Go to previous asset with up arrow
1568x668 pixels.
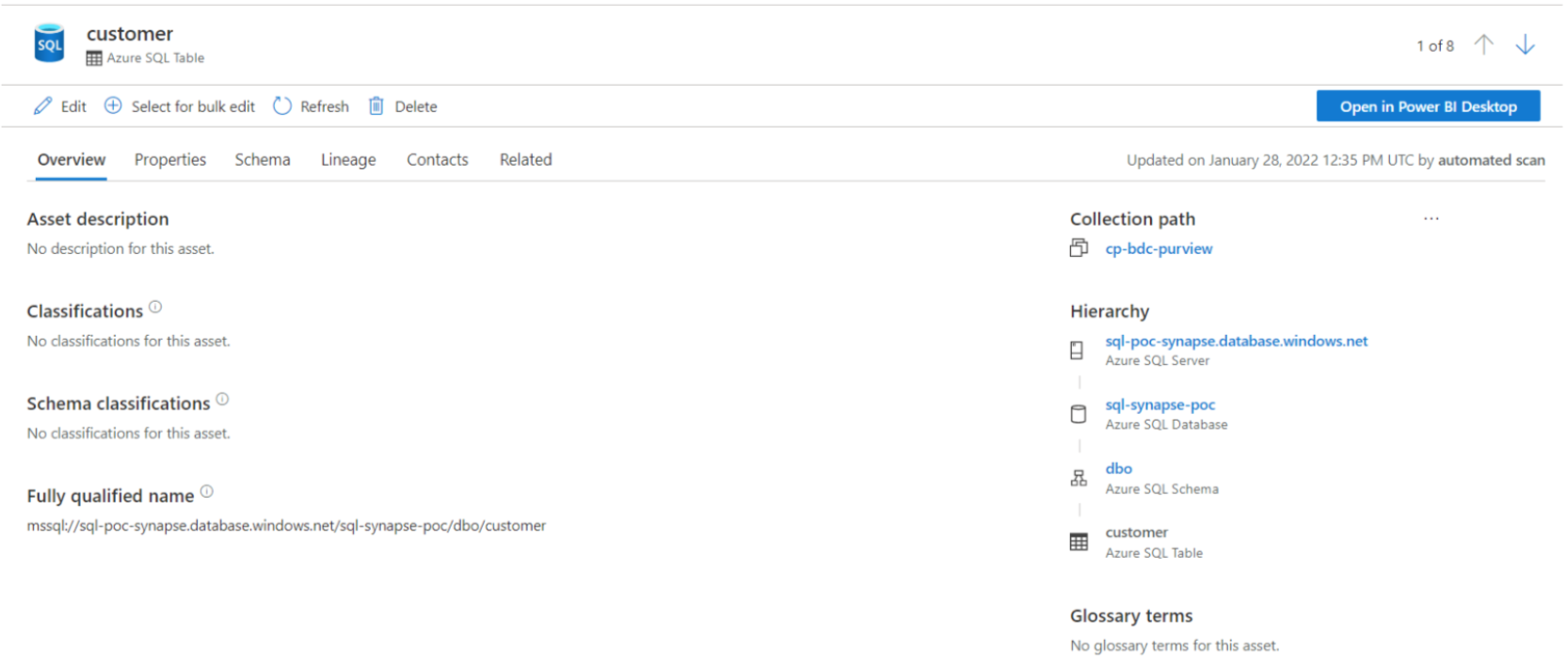[1484, 44]
